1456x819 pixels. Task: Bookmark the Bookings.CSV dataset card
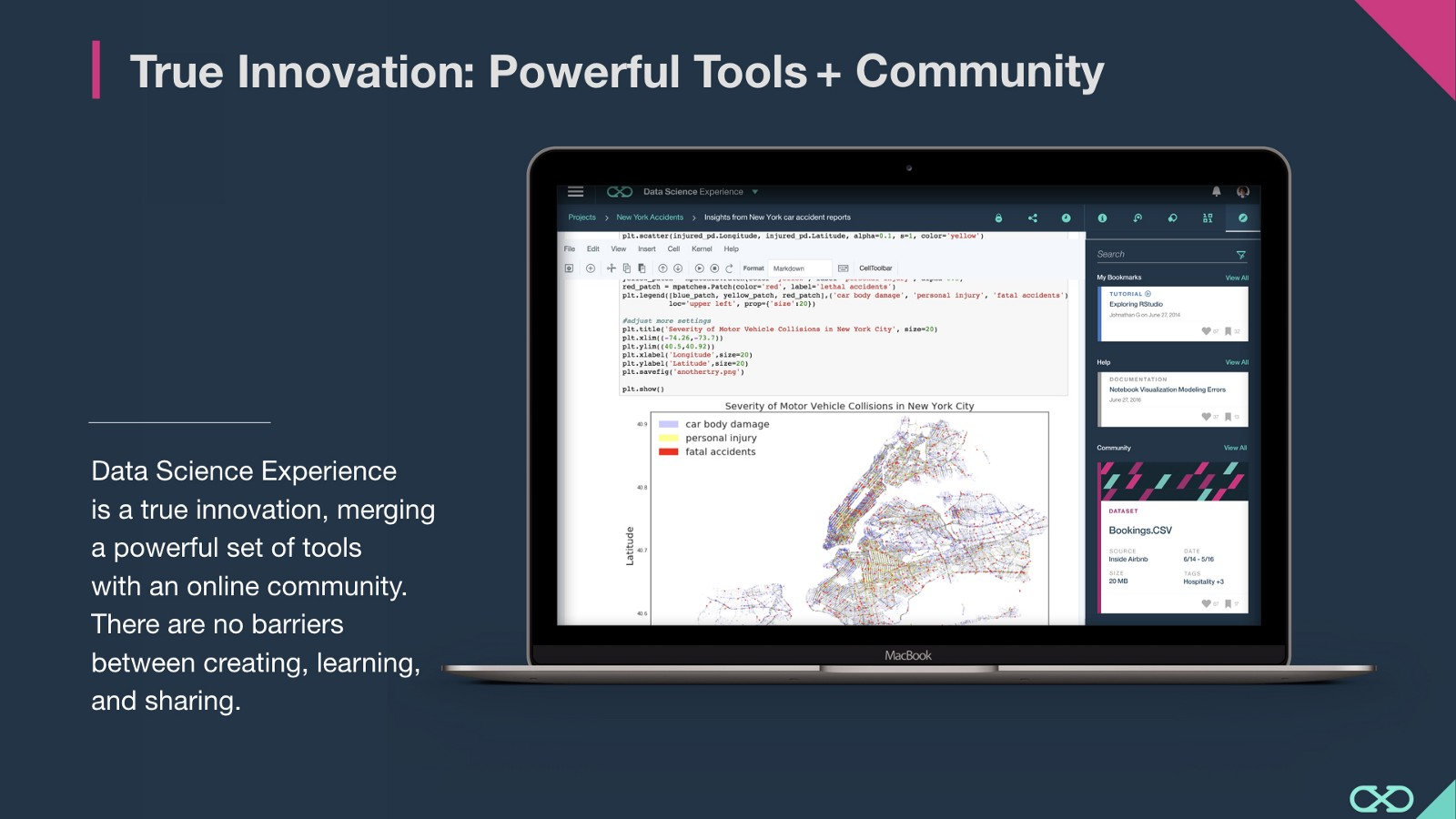pyautogui.click(x=1228, y=603)
